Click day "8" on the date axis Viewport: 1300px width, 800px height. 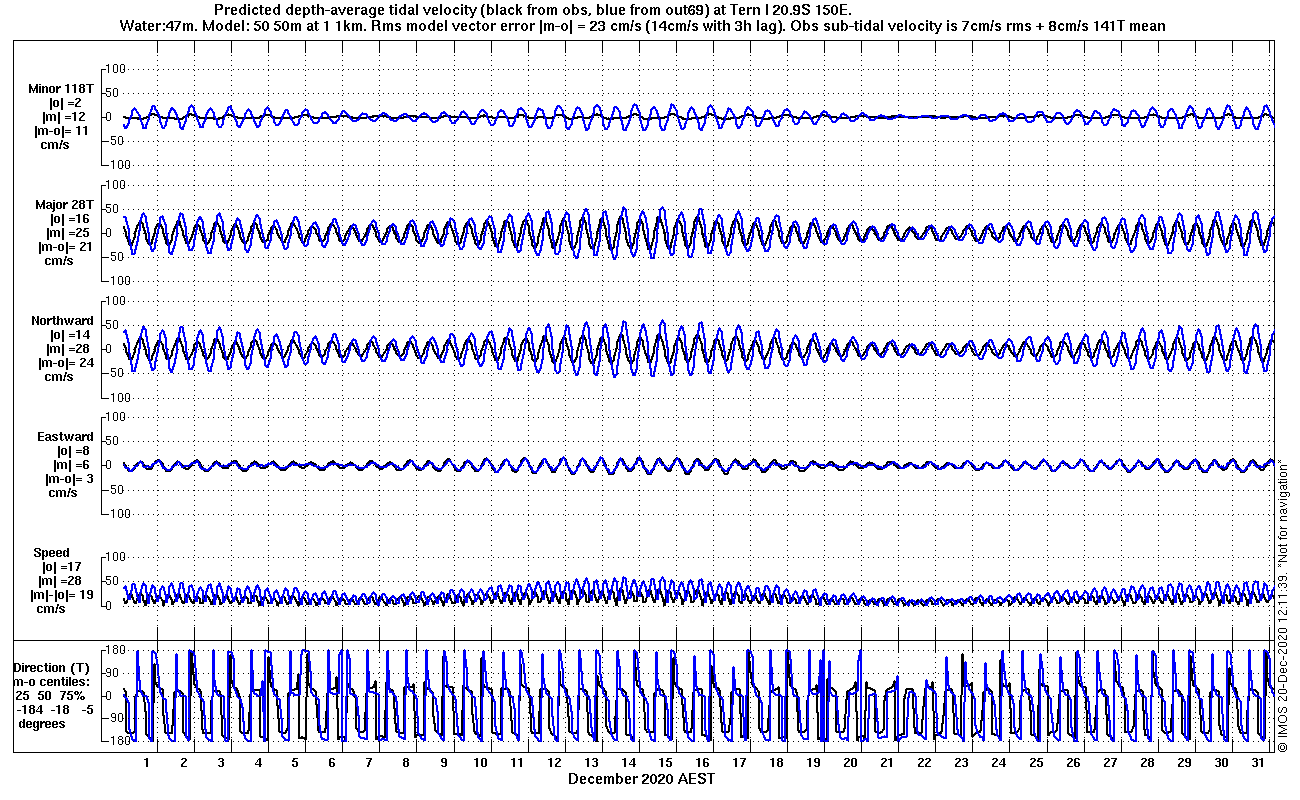tap(406, 763)
